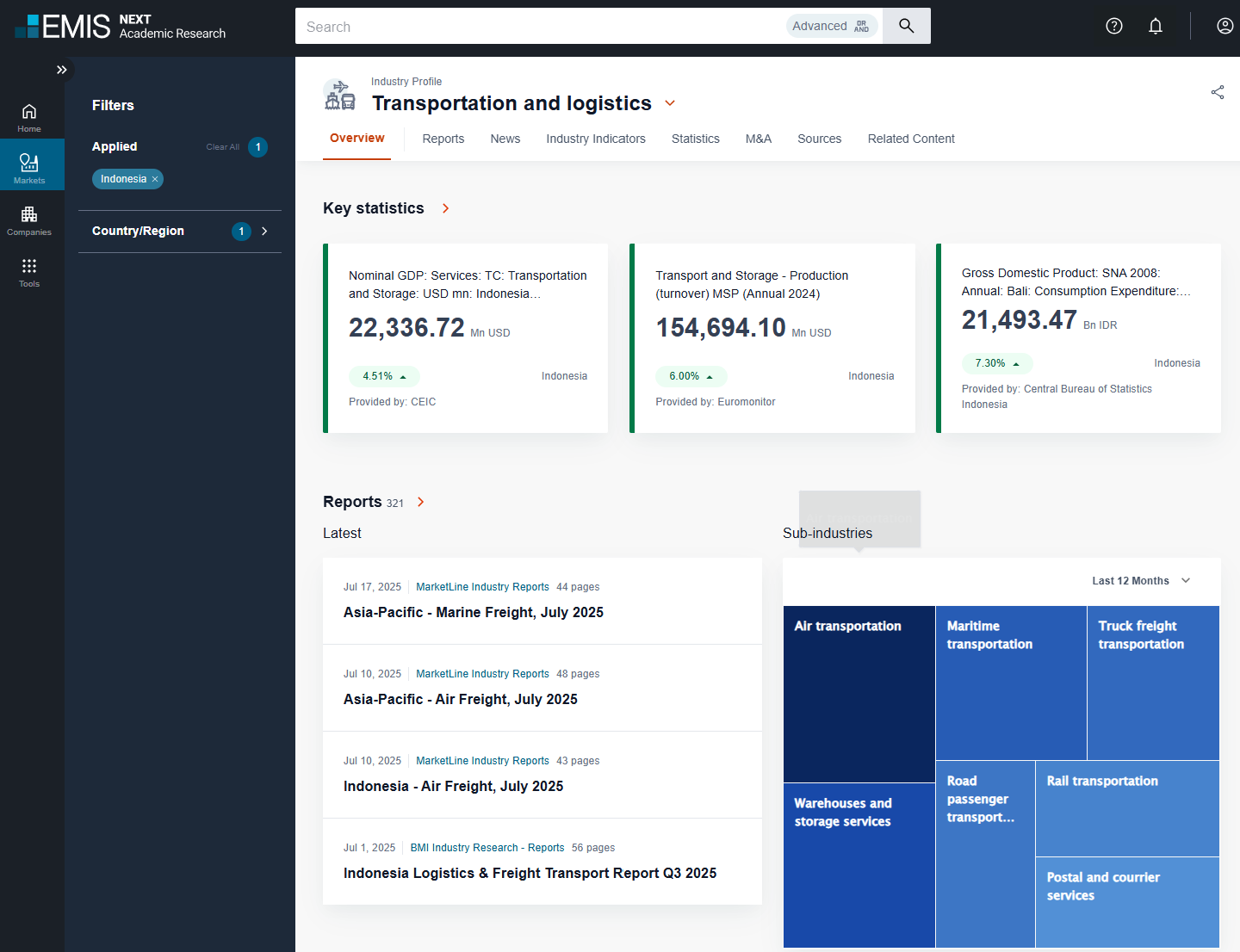Click the search magnifier button
The height and width of the screenshot is (952, 1240).
906,26
